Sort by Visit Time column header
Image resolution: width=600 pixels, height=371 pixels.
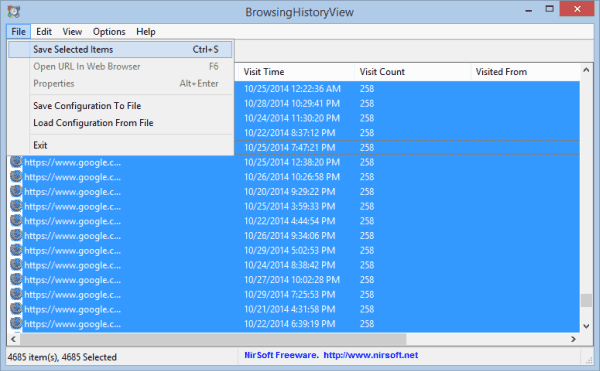(295, 72)
